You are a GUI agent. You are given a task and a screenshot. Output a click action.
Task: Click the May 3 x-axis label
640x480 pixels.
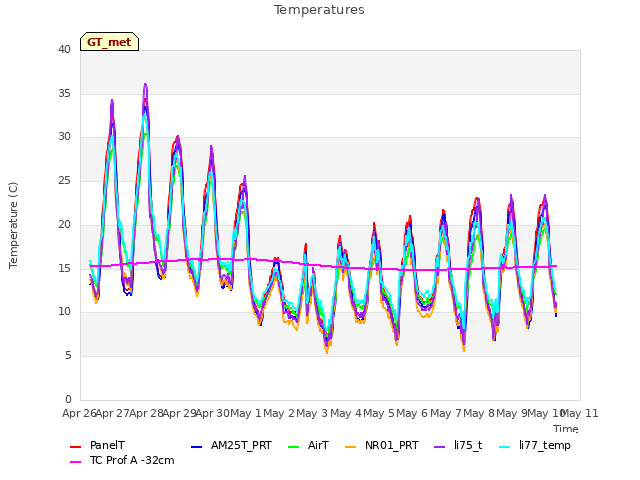pyautogui.click(x=312, y=413)
